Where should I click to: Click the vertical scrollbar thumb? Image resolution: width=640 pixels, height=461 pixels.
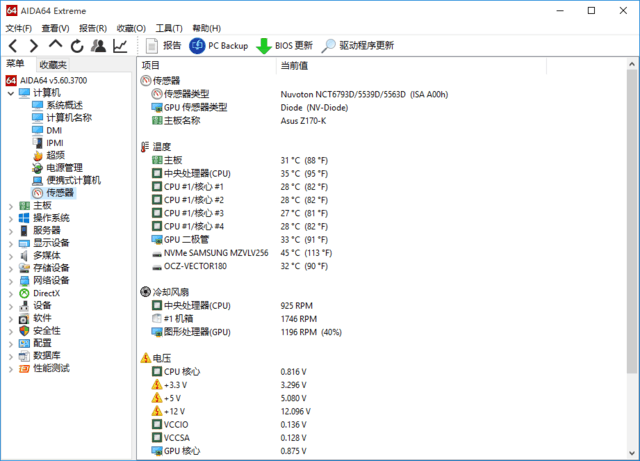[632, 221]
